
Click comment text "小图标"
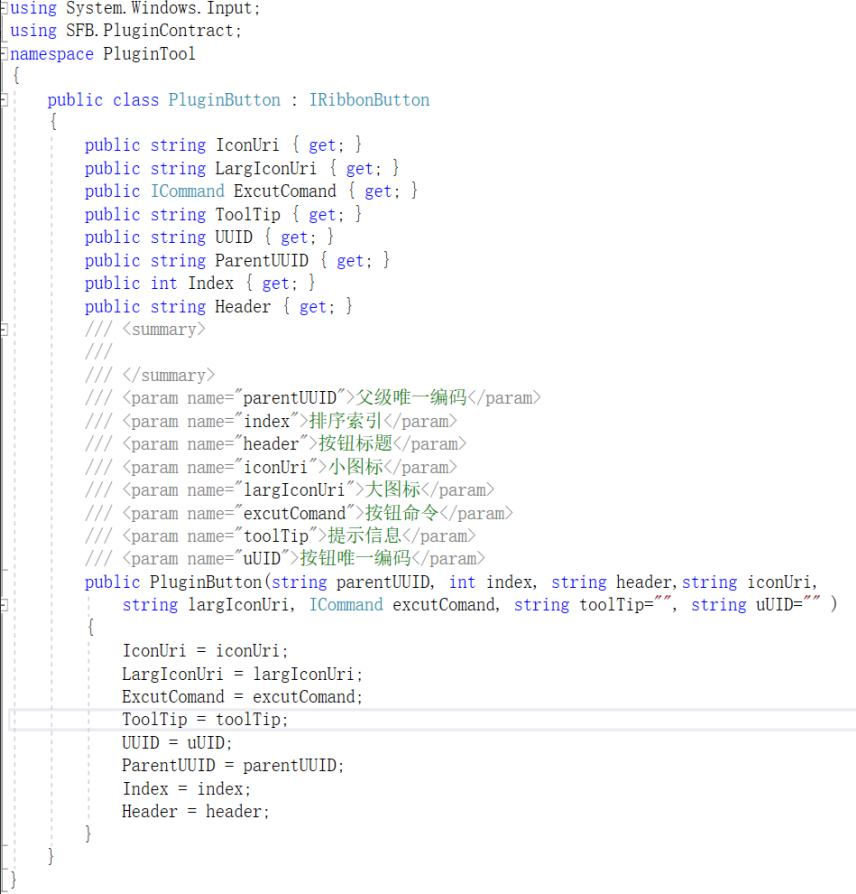pos(355,467)
